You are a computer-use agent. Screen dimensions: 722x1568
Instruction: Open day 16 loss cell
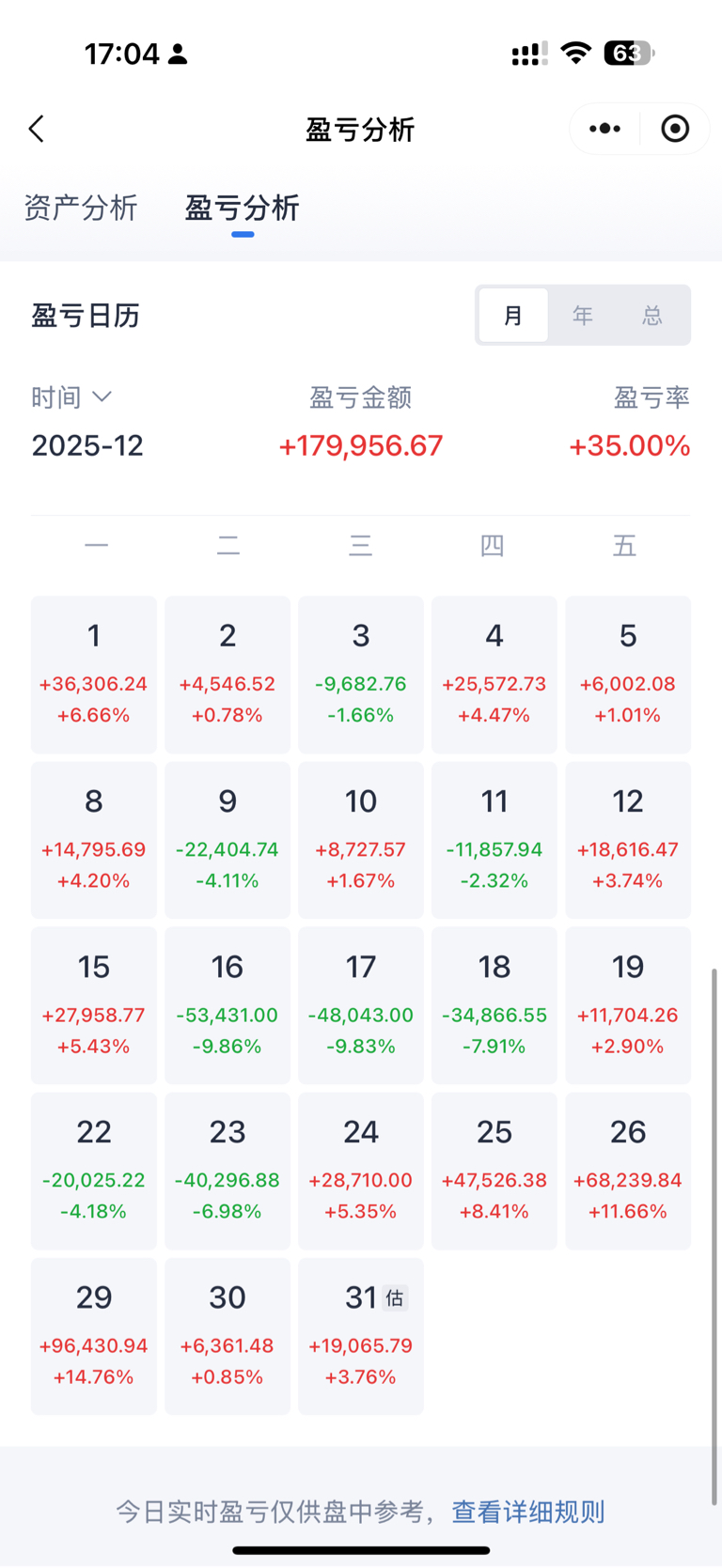pos(228,1005)
